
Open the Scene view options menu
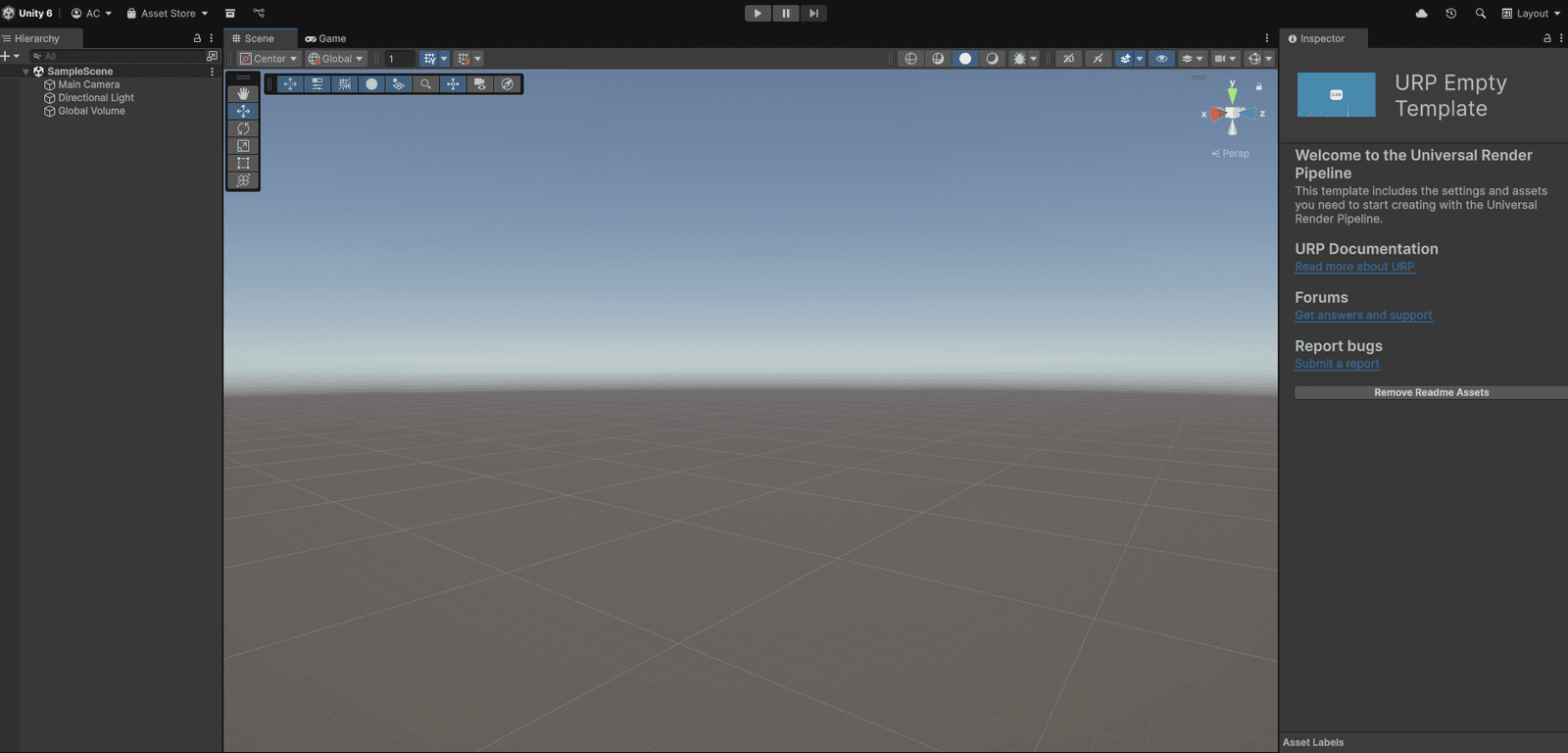pos(1267,38)
